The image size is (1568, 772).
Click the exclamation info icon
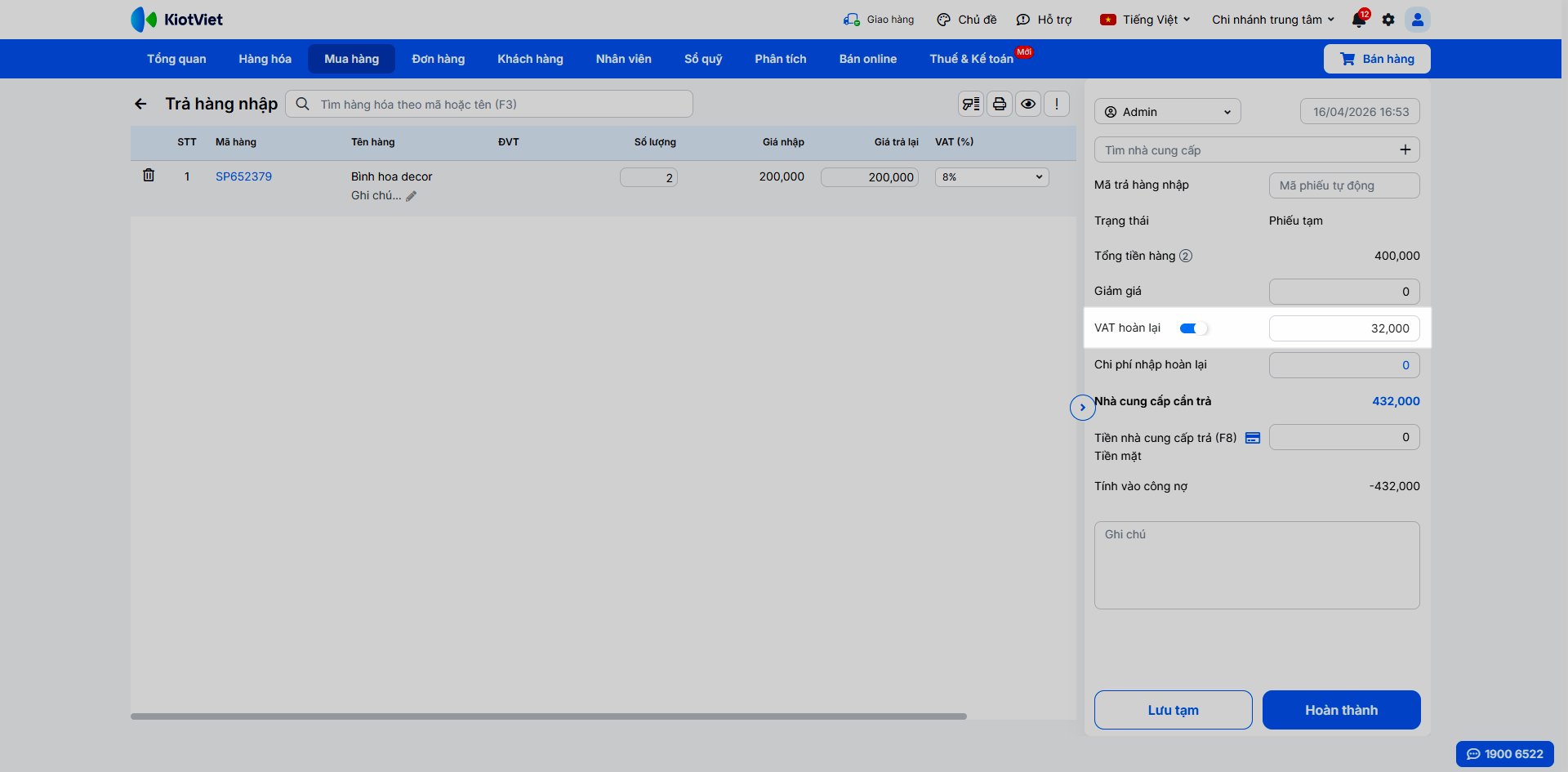pyautogui.click(x=1057, y=104)
